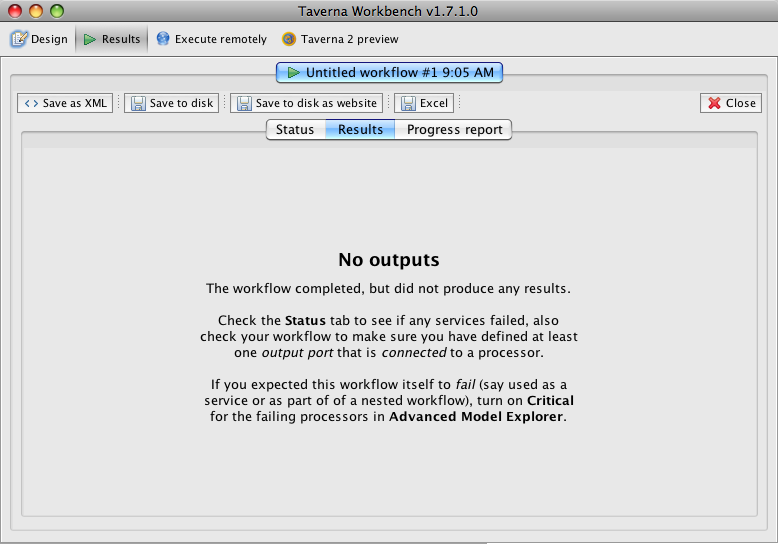Open the Results perspective in top toolbar

click(x=111, y=39)
